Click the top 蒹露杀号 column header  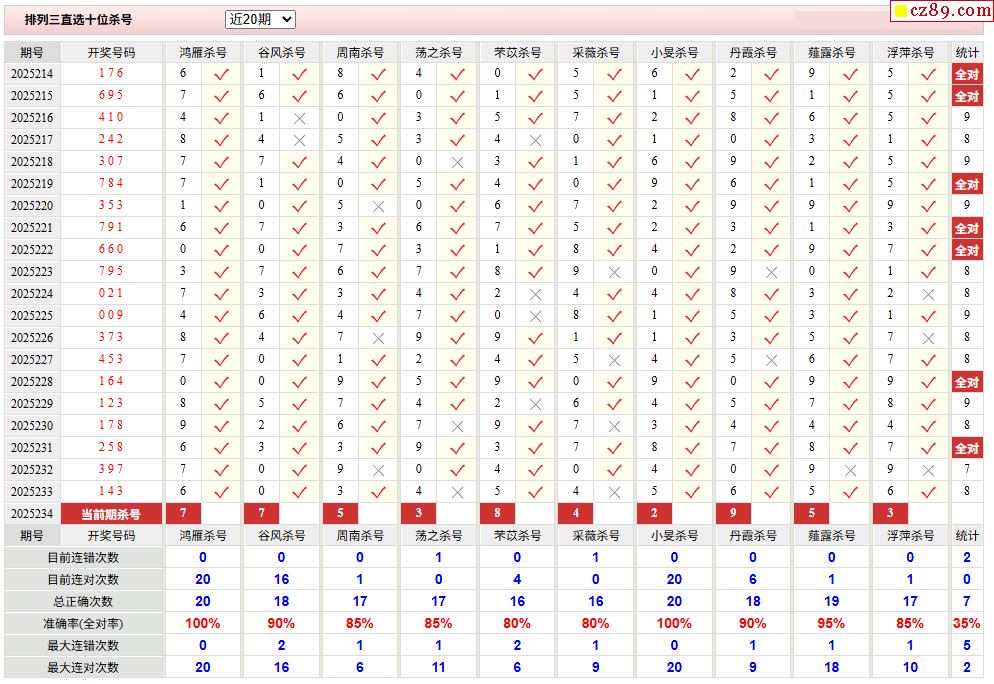tap(832, 53)
